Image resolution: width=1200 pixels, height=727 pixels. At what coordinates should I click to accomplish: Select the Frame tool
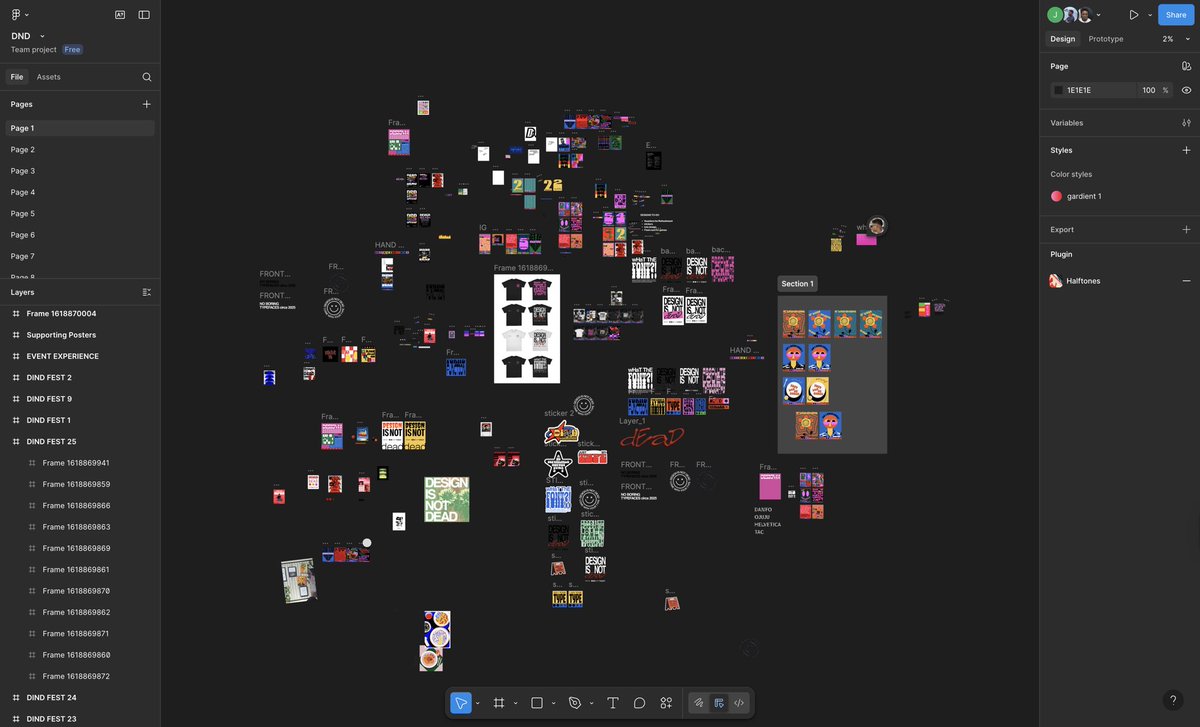click(499, 703)
